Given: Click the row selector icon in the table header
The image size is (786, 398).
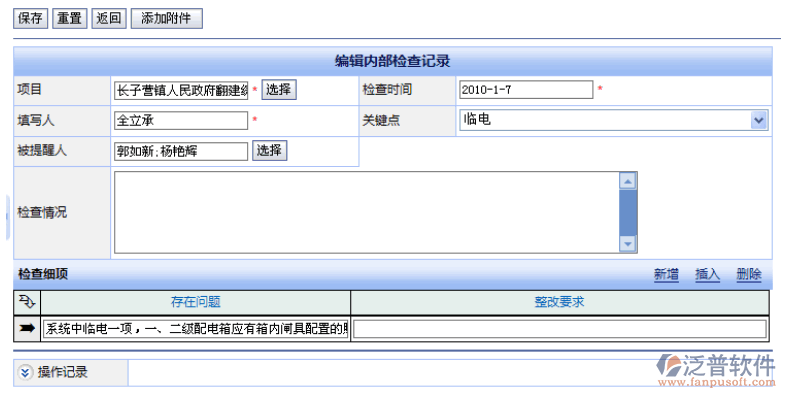Looking at the screenshot, I should 27,302.
